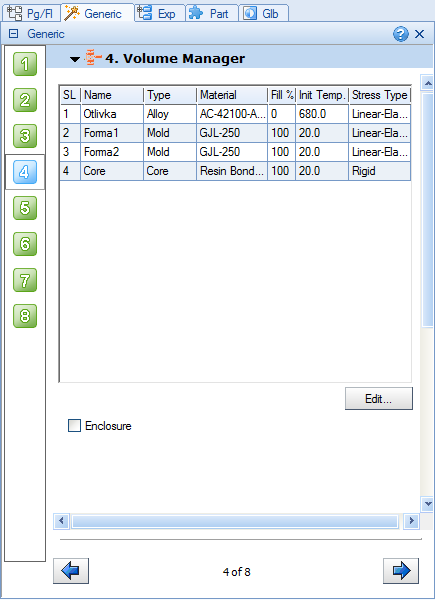
Task: Select the Core name cell
Action: coord(112,171)
